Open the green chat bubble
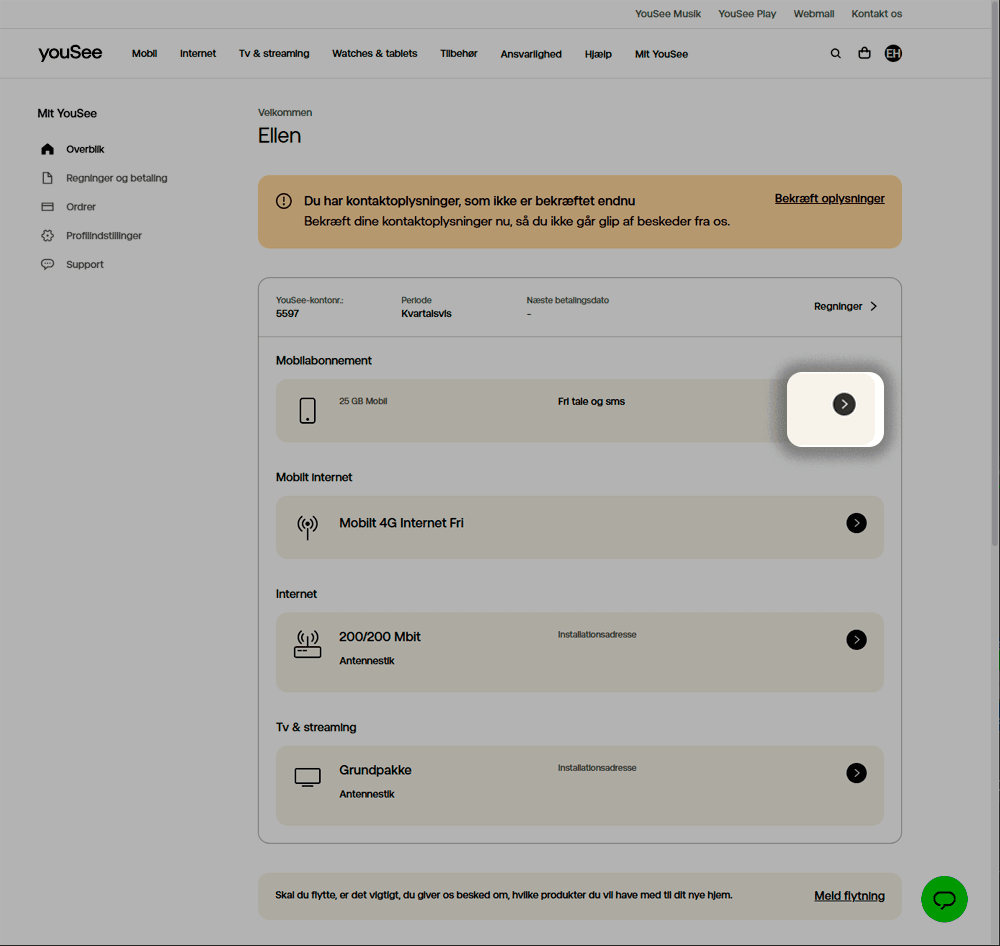 click(944, 898)
